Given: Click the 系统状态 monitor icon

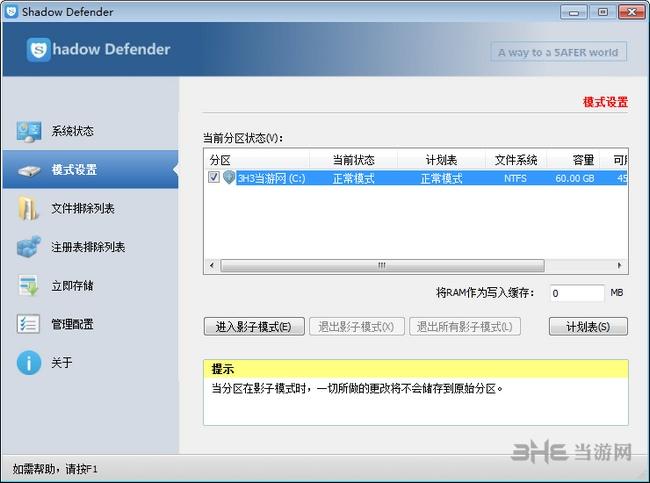Looking at the screenshot, I should click(29, 131).
